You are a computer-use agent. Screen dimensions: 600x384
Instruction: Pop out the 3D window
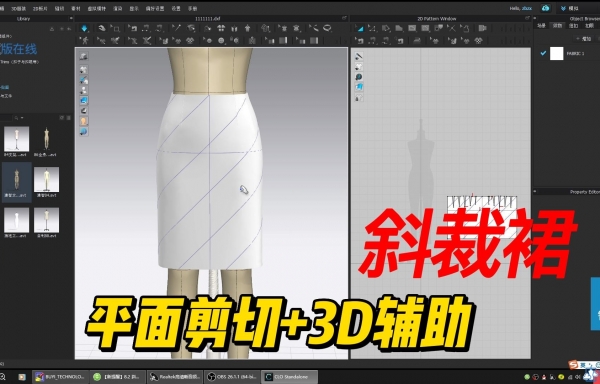coord(344,18)
